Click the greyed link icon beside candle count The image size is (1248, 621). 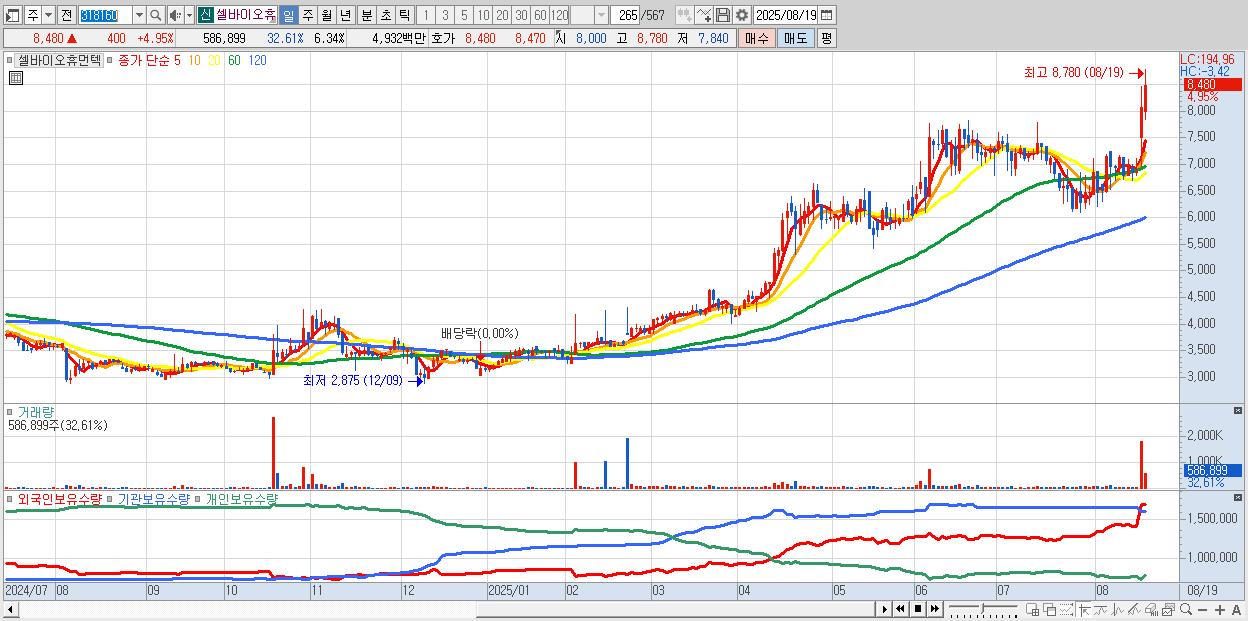684,15
